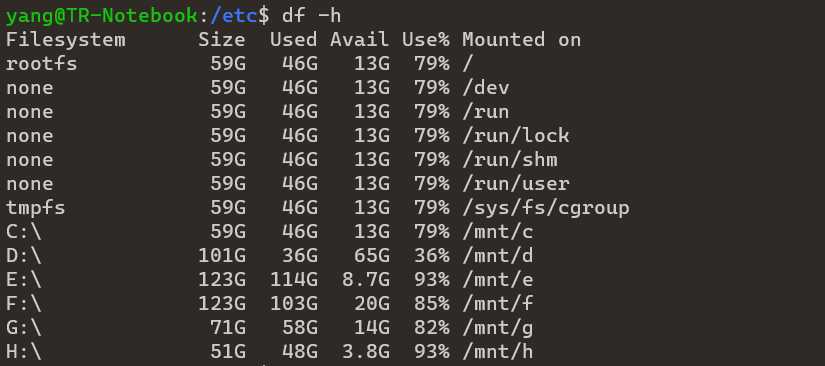Click the C:\ drive entry

[x=24, y=232]
